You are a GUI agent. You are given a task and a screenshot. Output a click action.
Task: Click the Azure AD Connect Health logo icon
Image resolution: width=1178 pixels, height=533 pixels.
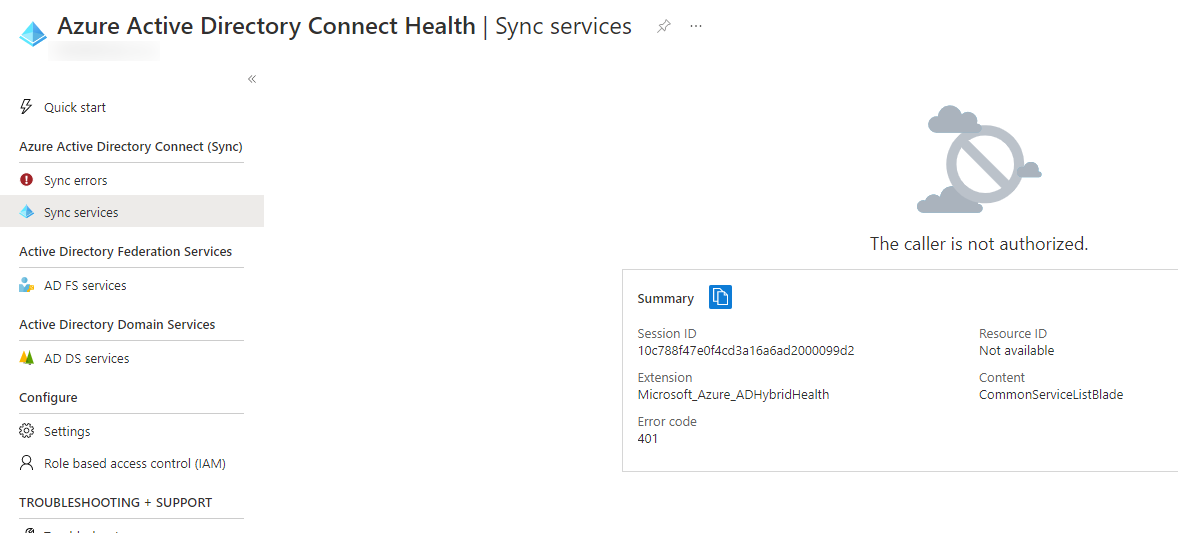tap(33, 35)
